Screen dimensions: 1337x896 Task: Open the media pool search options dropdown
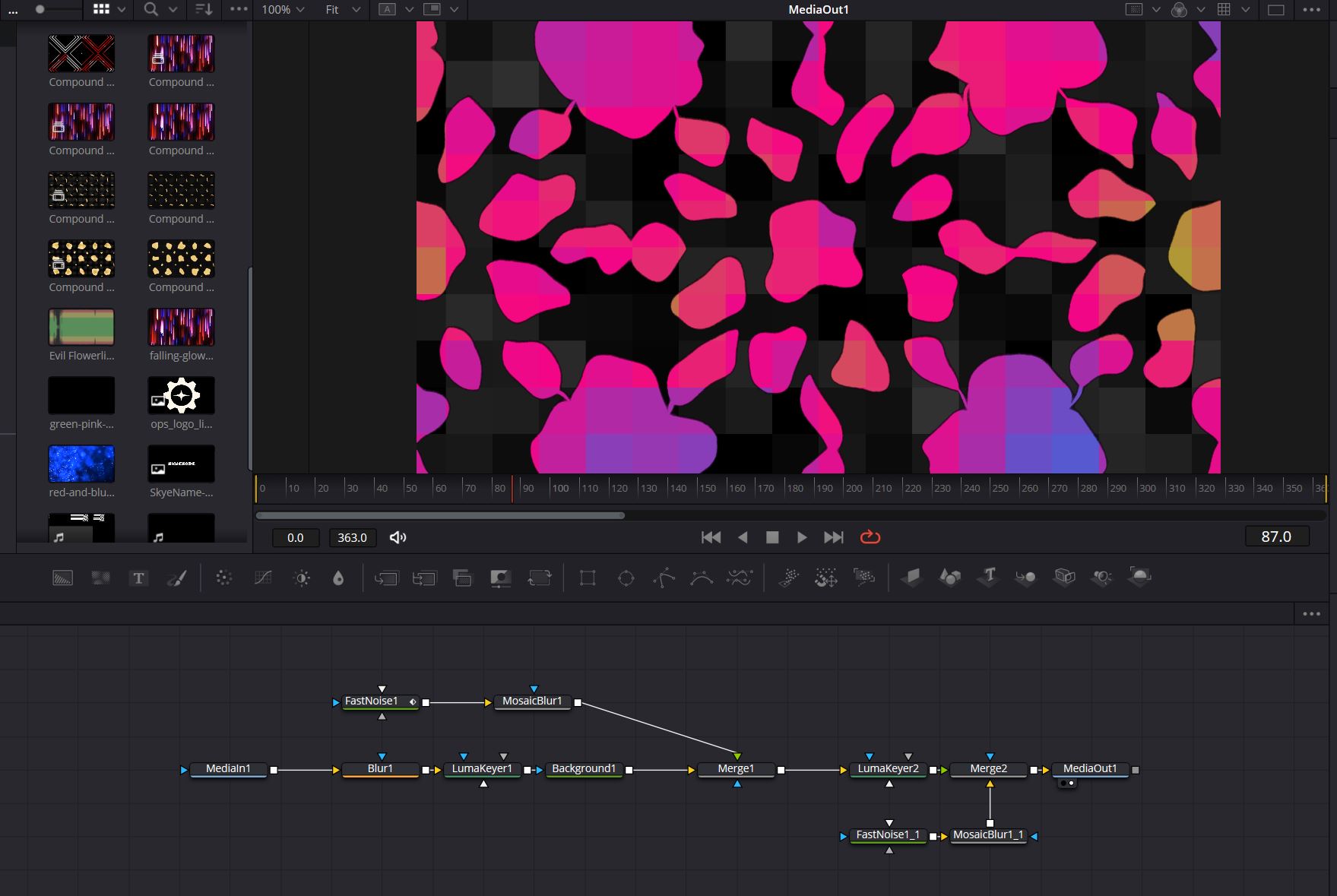point(173,10)
